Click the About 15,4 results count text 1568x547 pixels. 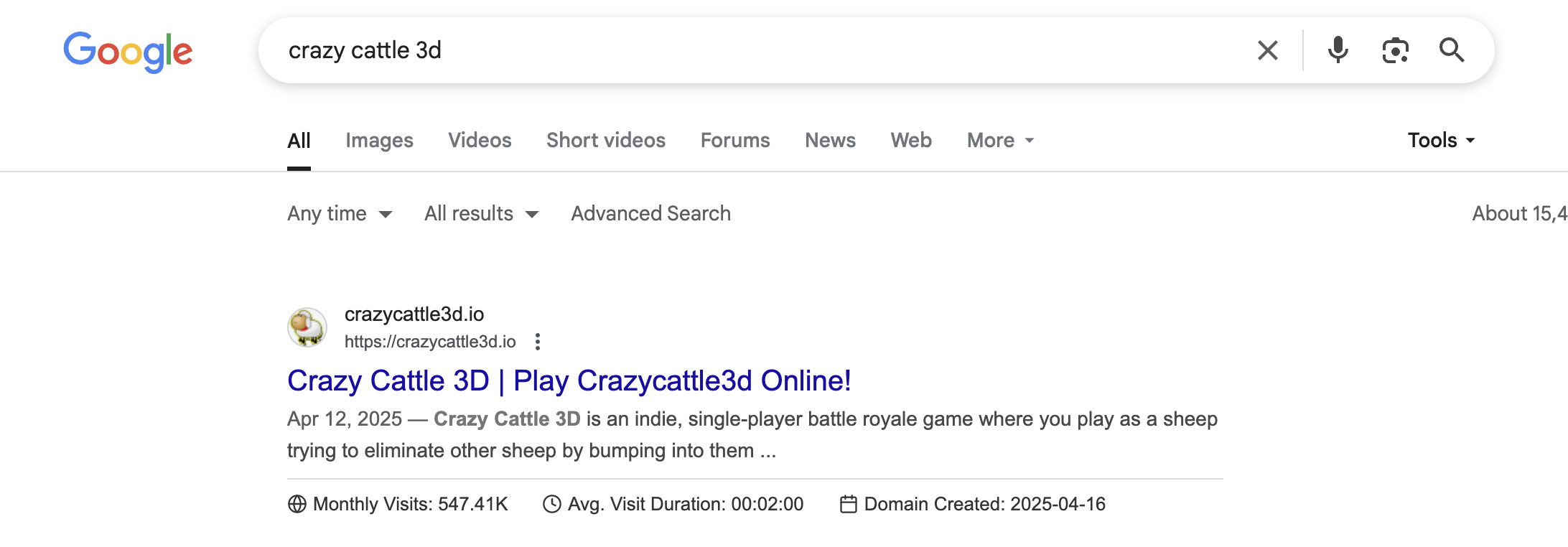point(1519,214)
